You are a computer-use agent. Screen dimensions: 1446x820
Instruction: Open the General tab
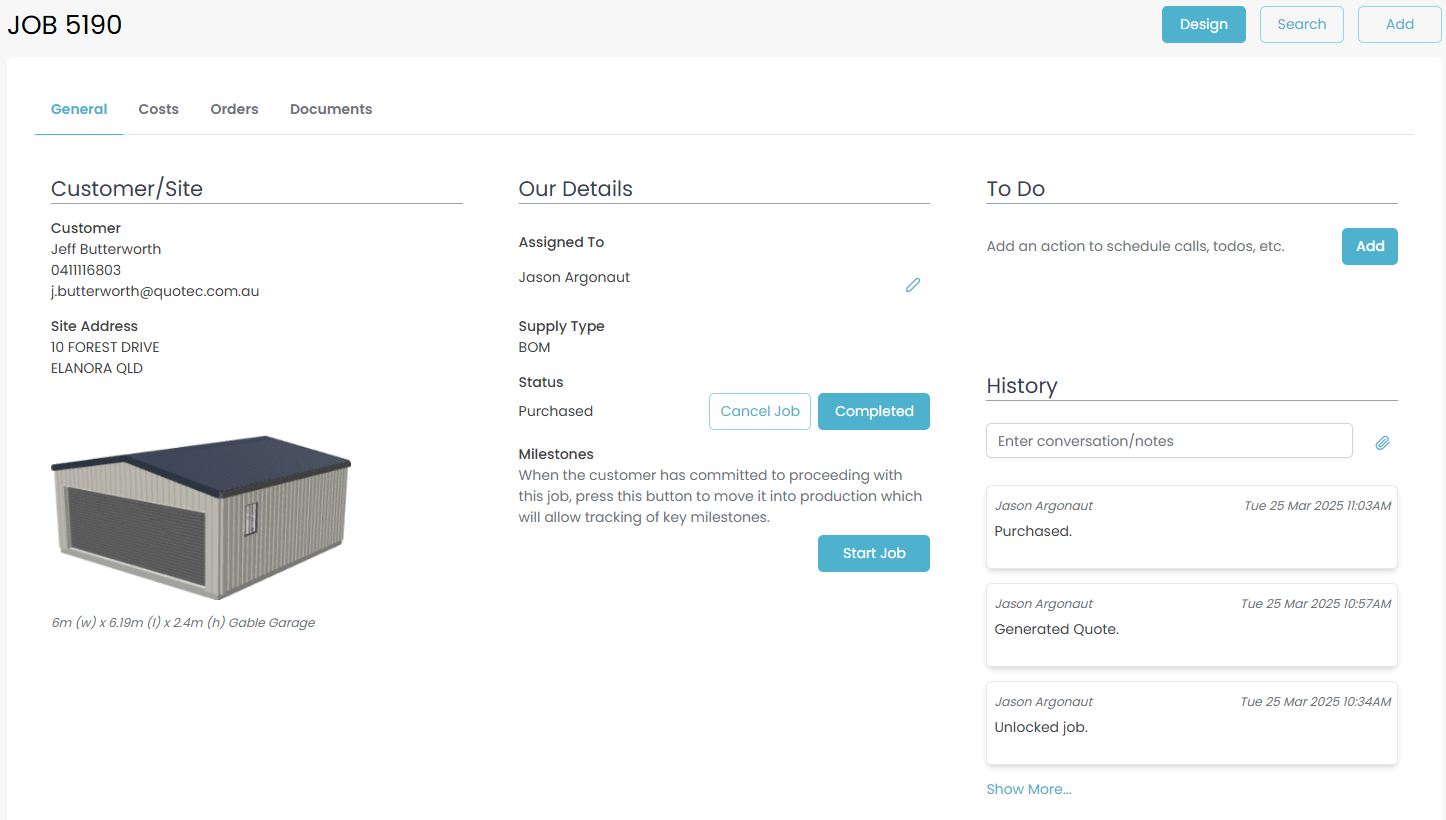tap(79, 109)
